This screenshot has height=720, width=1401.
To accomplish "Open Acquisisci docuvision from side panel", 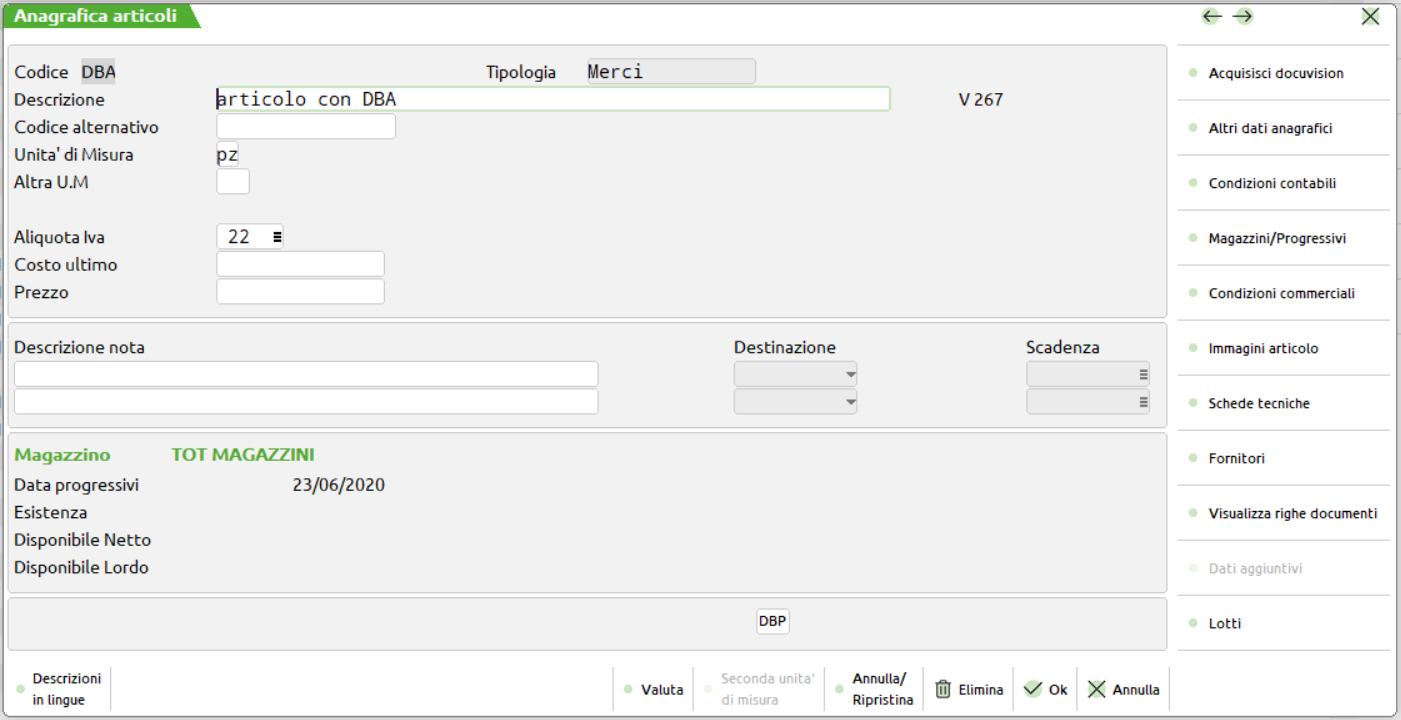I will [1275, 73].
